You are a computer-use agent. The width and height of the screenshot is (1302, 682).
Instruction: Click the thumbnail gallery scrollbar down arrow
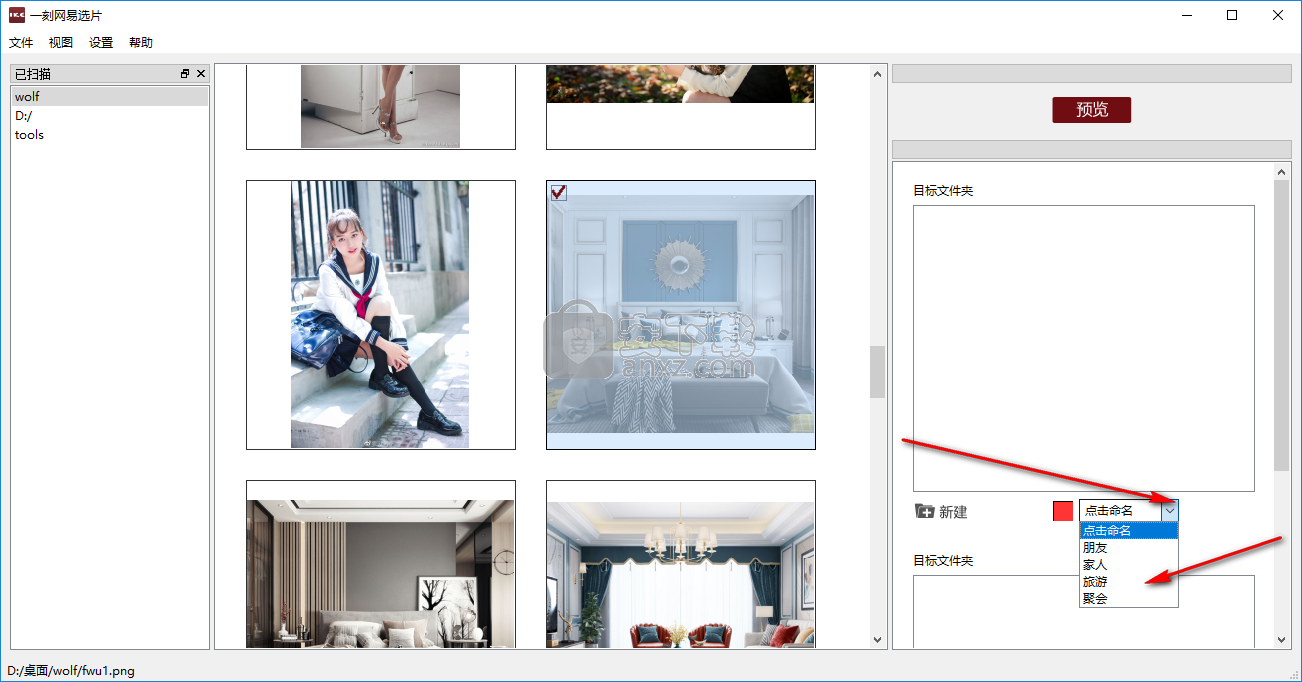click(878, 640)
